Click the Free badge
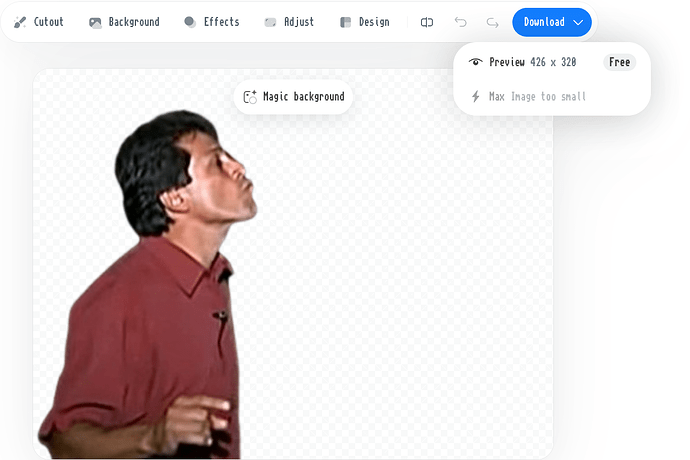This screenshot has width=690, height=460. [x=619, y=62]
